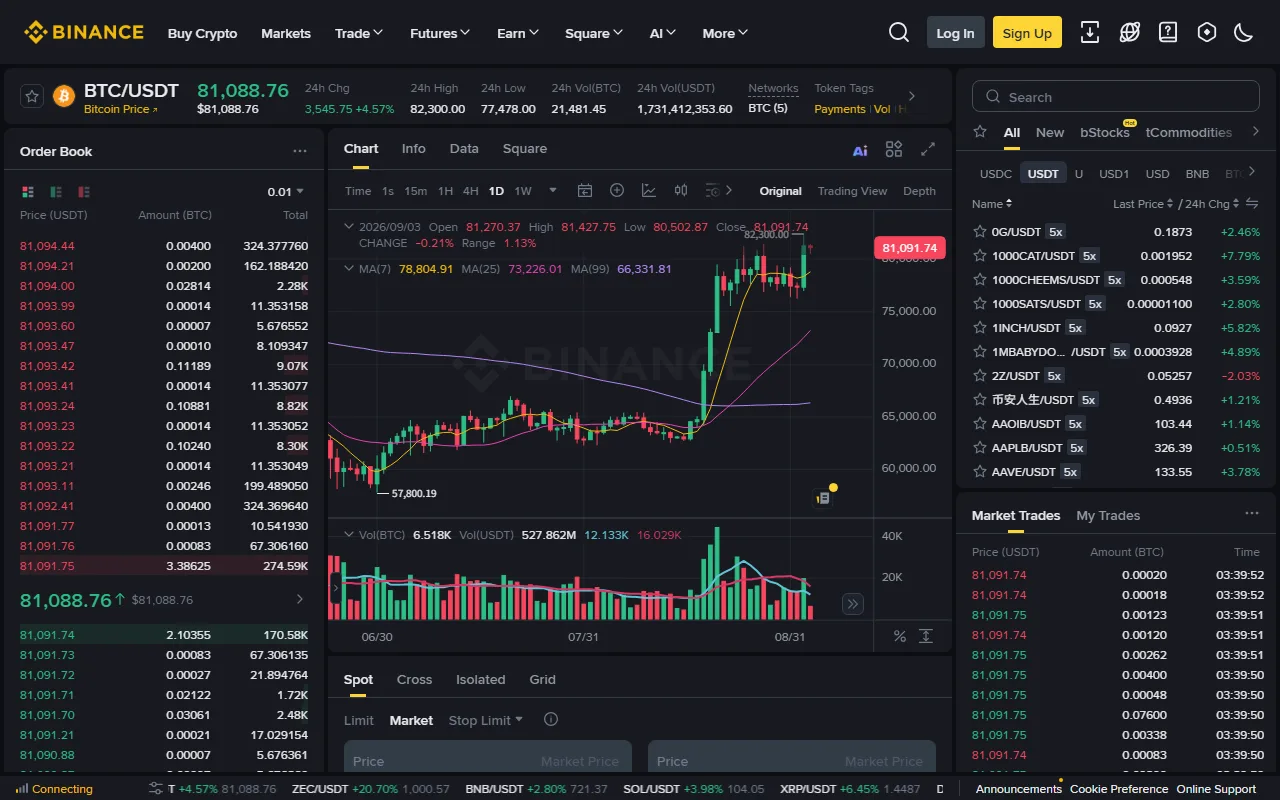
Task: Click the add circle plus icon in chart toolbar
Action: (x=617, y=190)
